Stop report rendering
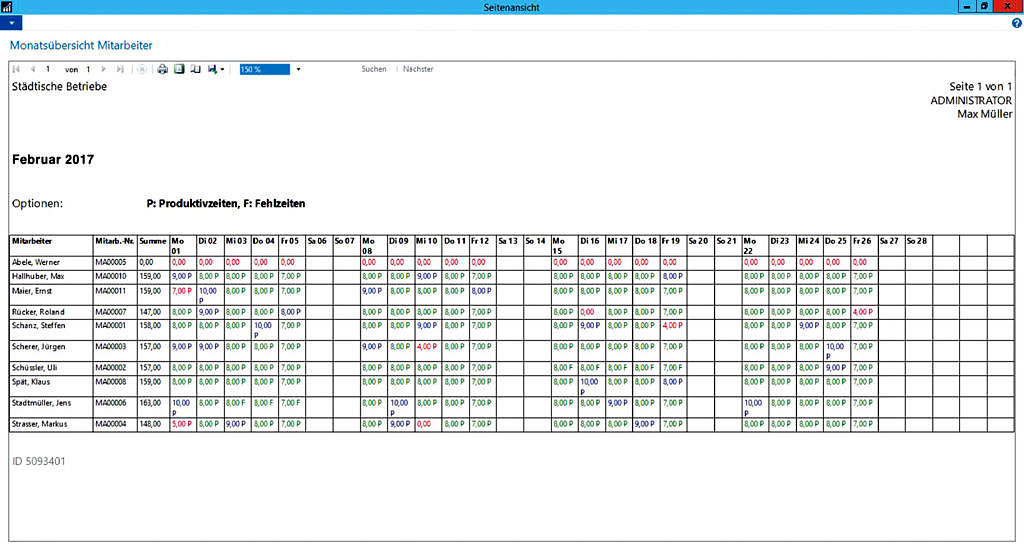The width and height of the screenshot is (1024, 550). [x=141, y=70]
